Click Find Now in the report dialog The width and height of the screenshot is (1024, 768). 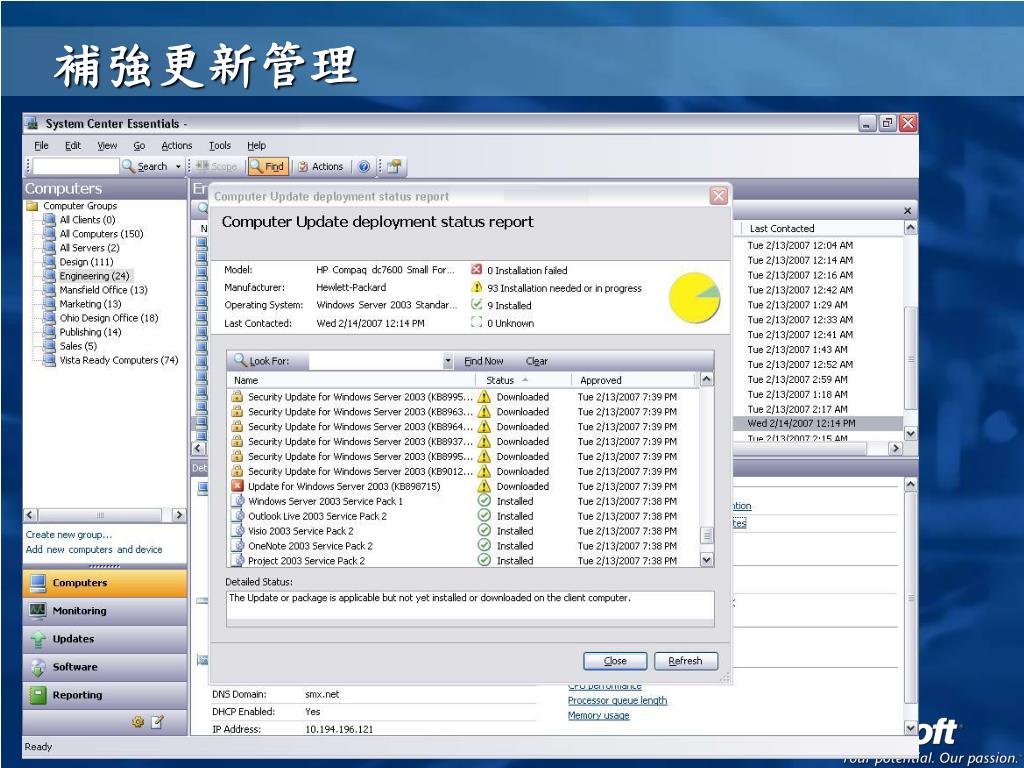[x=483, y=361]
